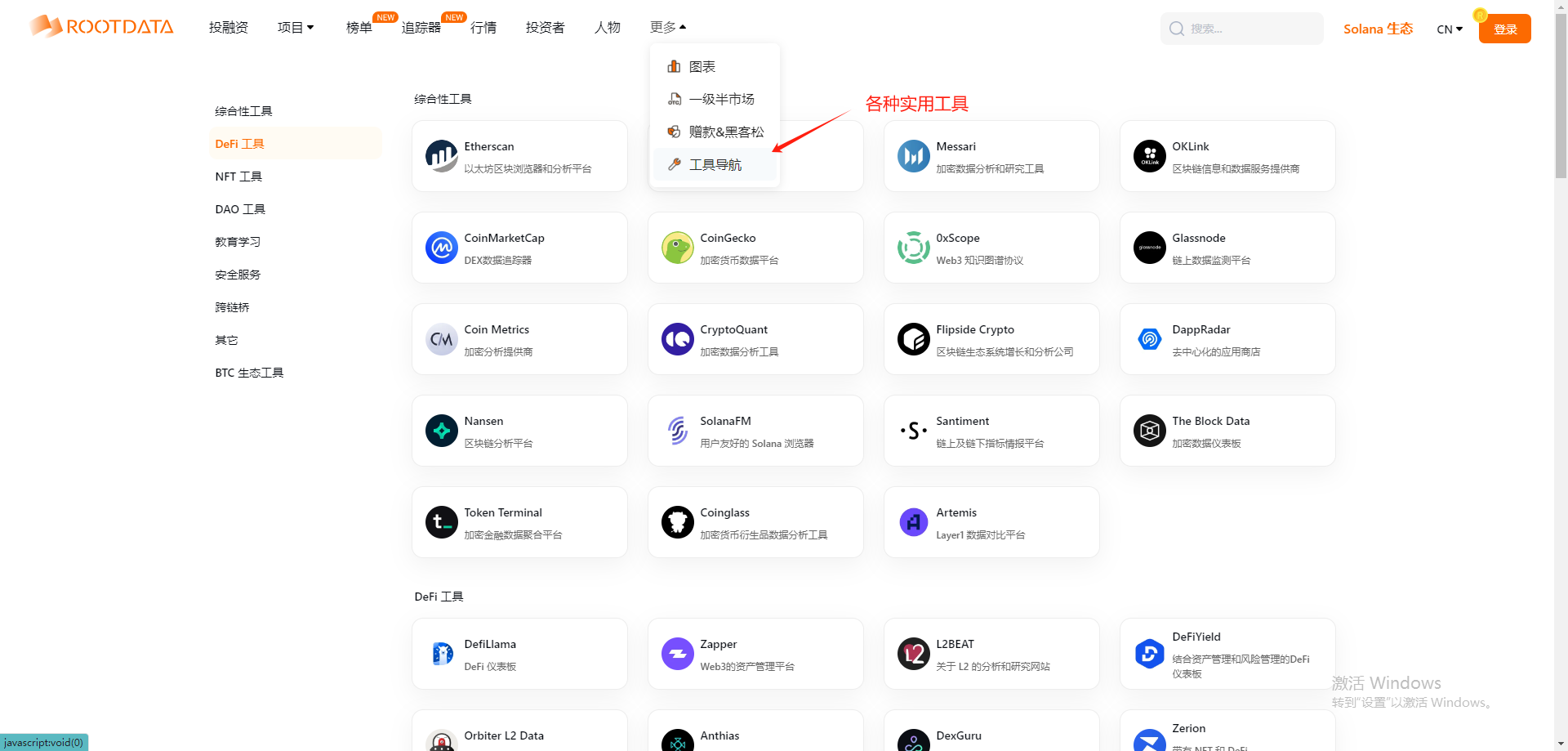Open the 投资者 nav item
This screenshot has height=751, width=1568.
pos(545,28)
